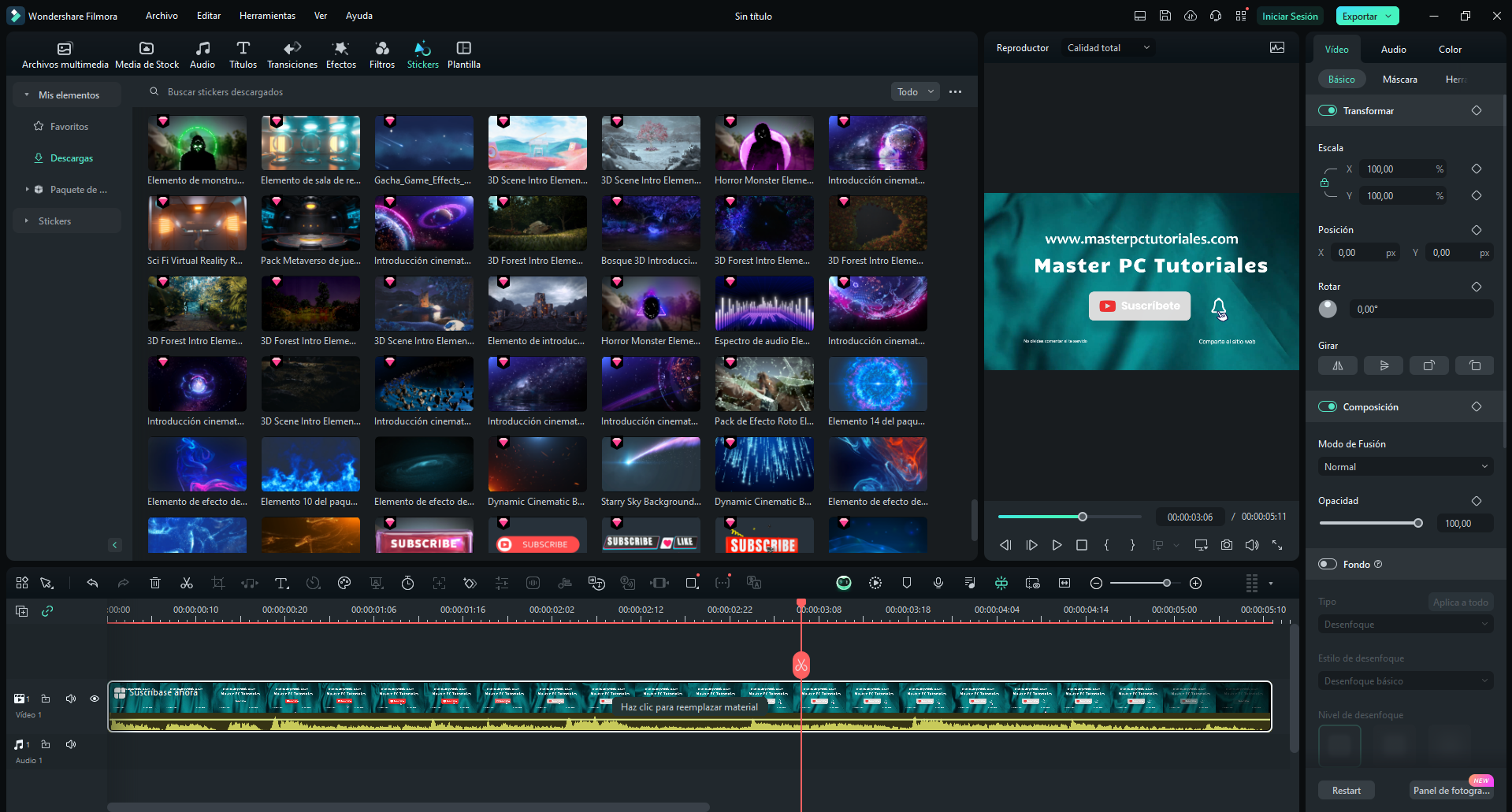Viewport: 1512px width, 812px height.
Task: Lock the Audio 1 track
Action: [46, 744]
